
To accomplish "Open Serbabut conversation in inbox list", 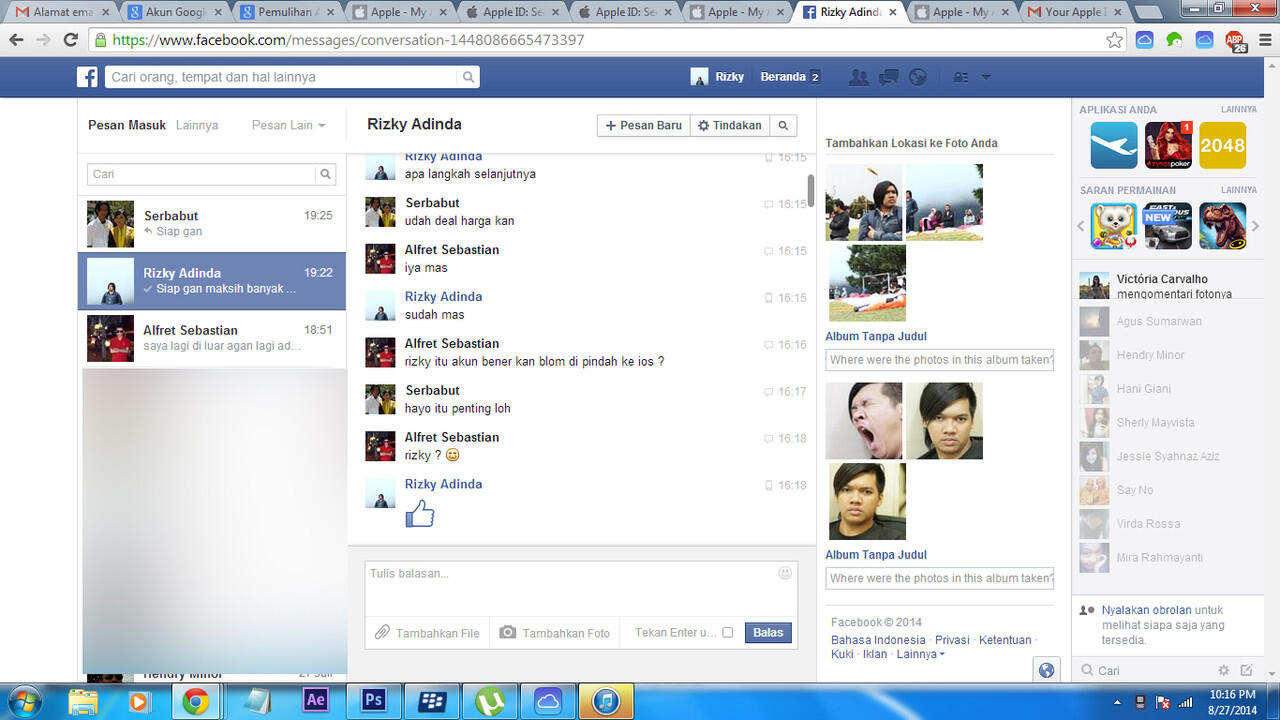I will coord(212,223).
